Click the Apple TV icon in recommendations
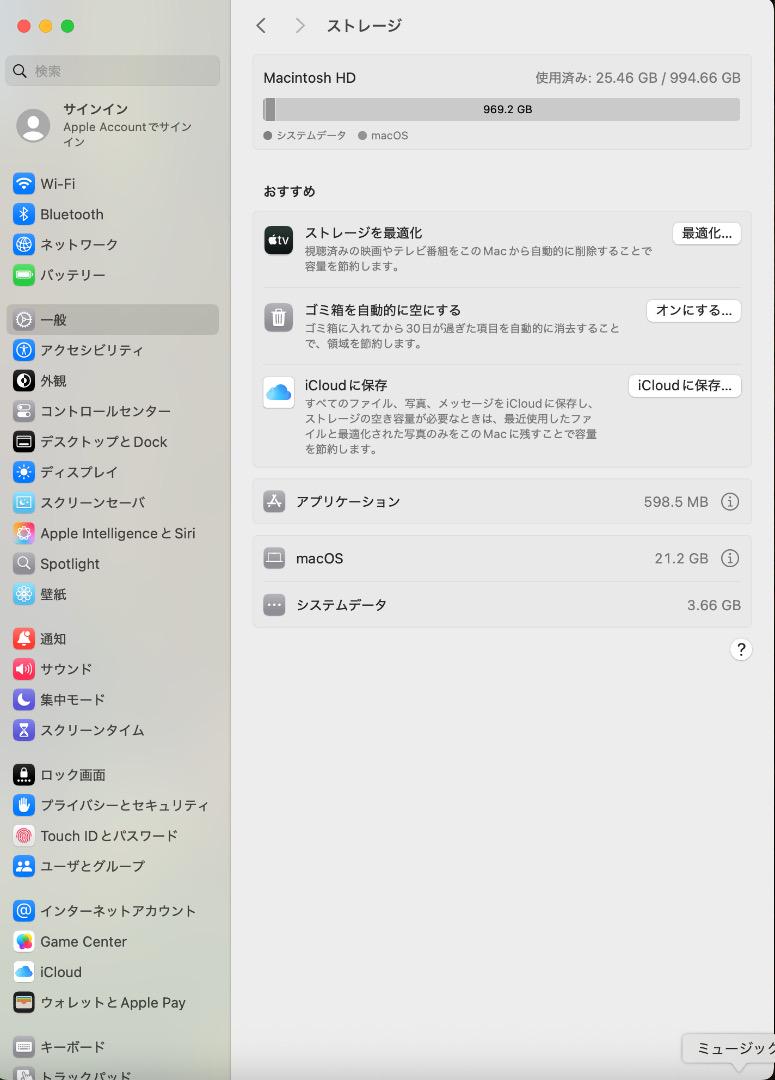Screen dimensions: 775x1080 [278, 240]
